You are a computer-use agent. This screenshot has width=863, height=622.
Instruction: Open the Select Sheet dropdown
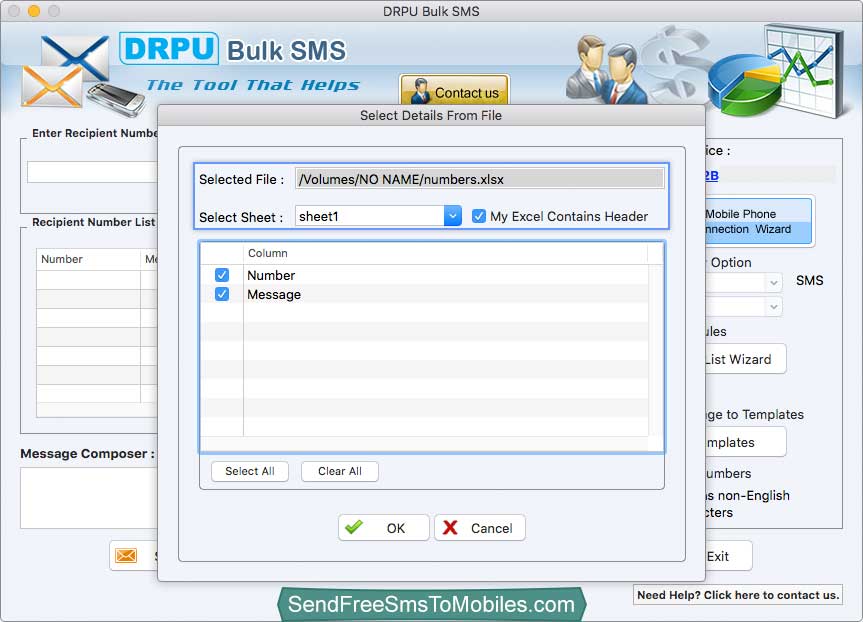pyautogui.click(x=452, y=216)
